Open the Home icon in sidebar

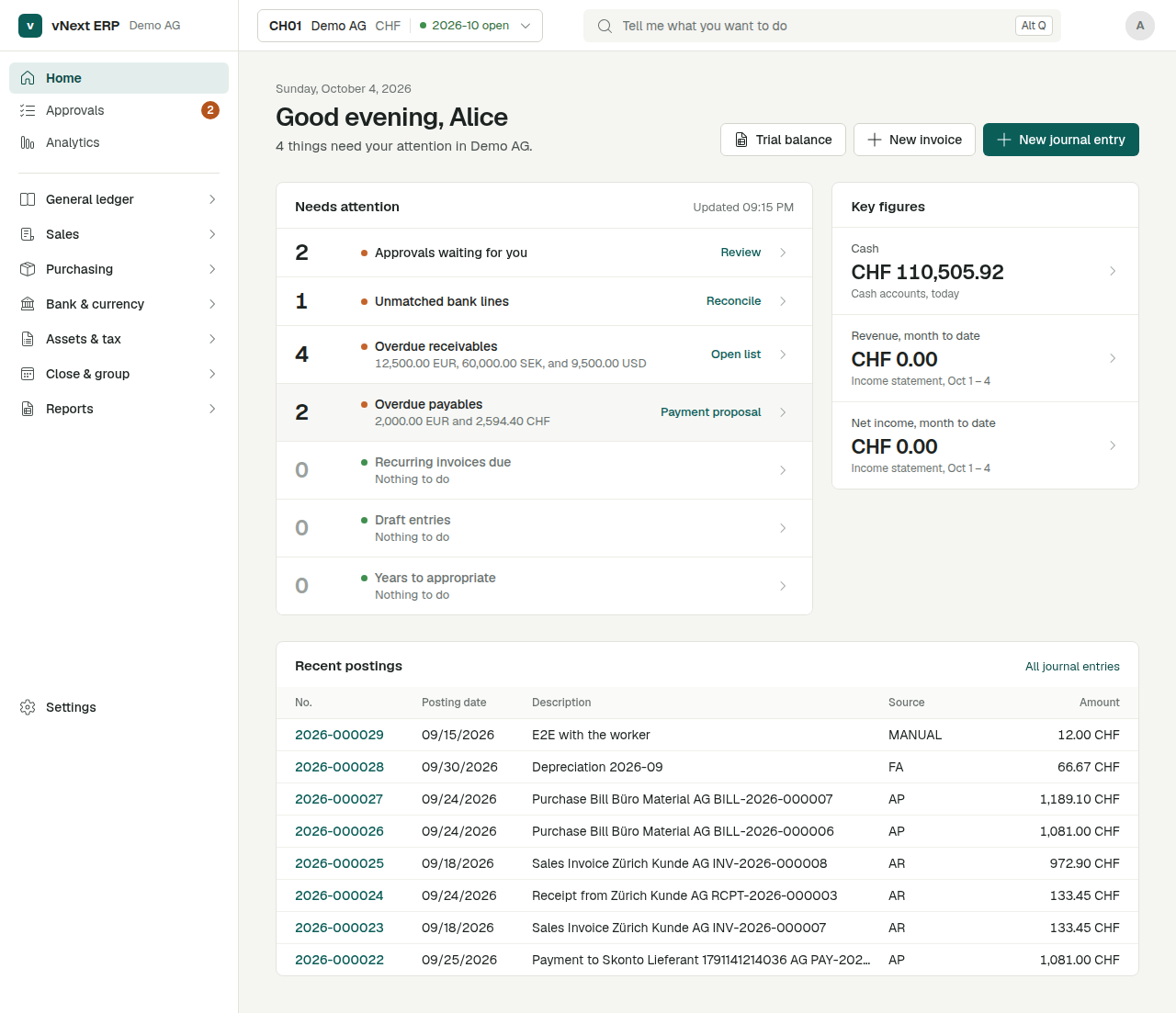[28, 78]
